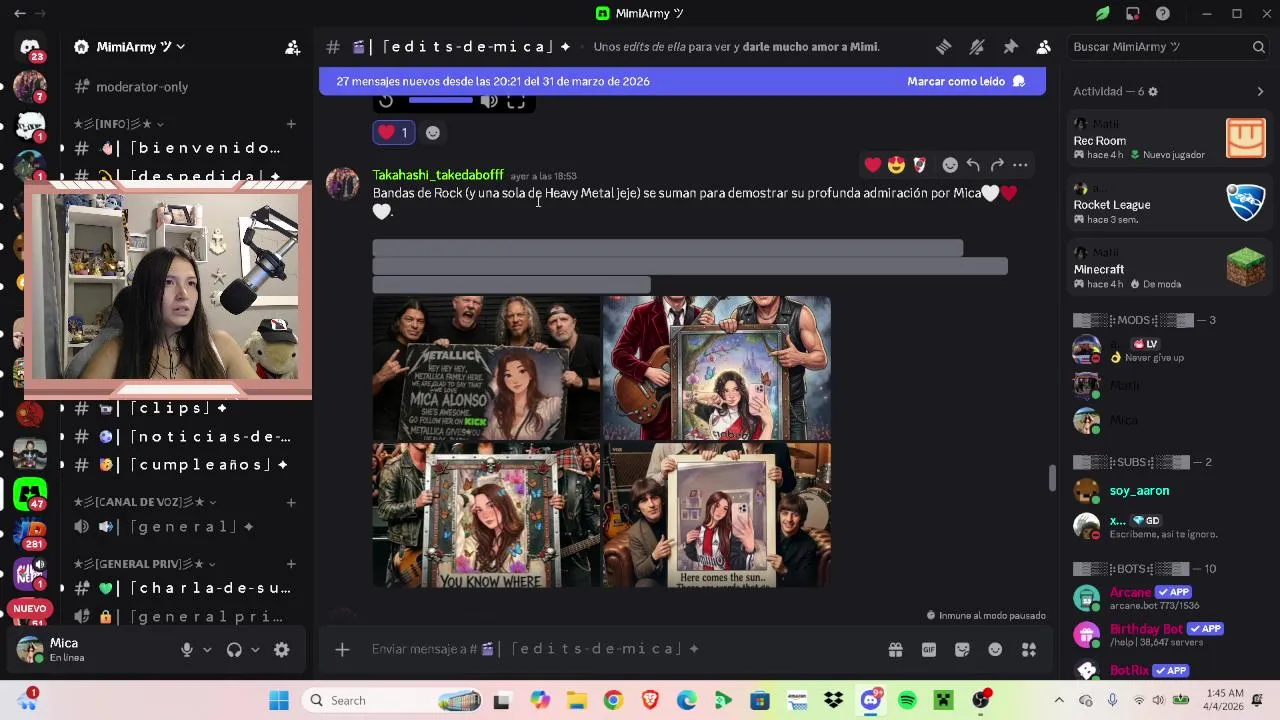Adjust the video player progress bar
The image size is (1280, 720).
pos(440,100)
